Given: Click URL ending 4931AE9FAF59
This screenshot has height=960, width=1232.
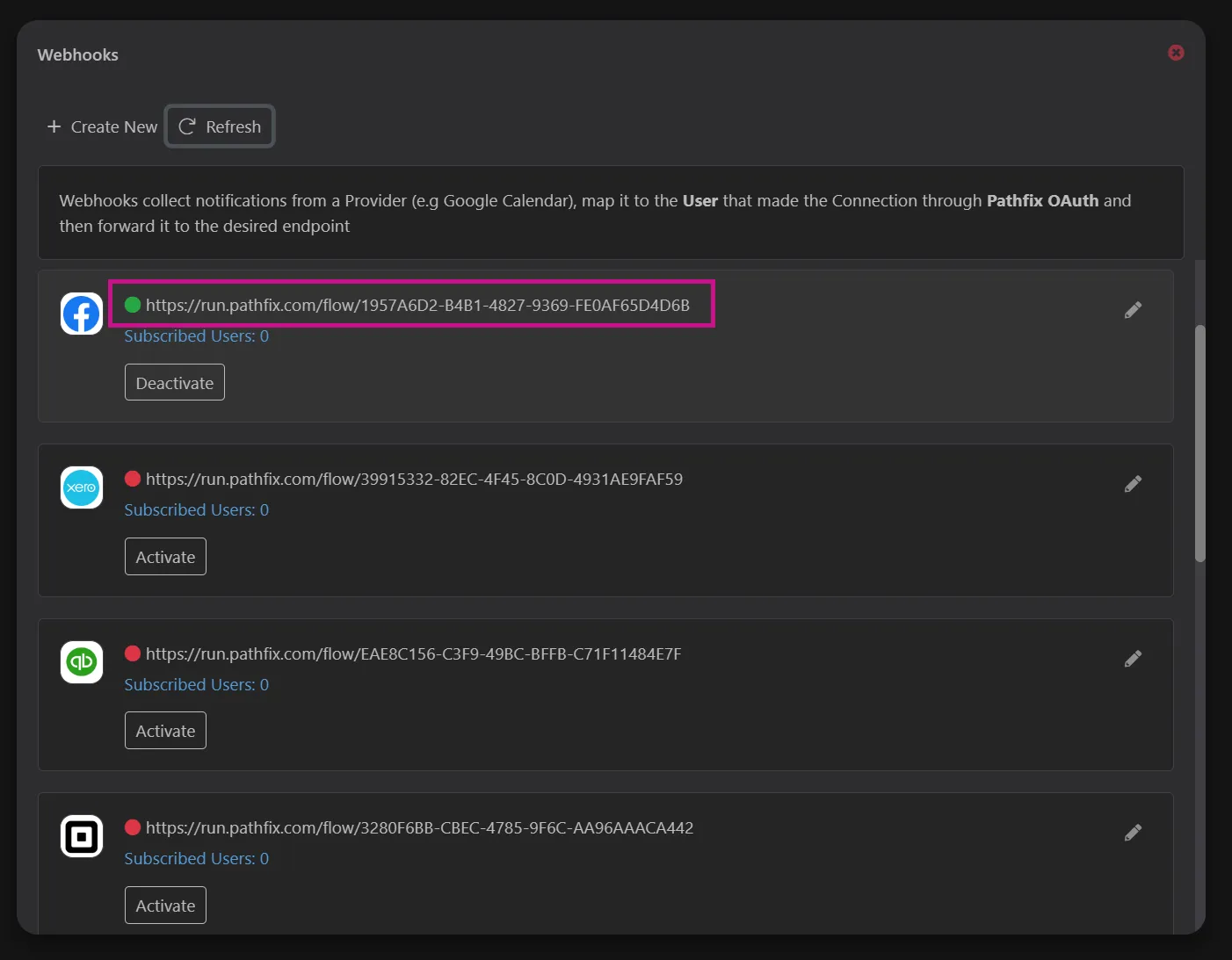Looking at the screenshot, I should coord(414,479).
